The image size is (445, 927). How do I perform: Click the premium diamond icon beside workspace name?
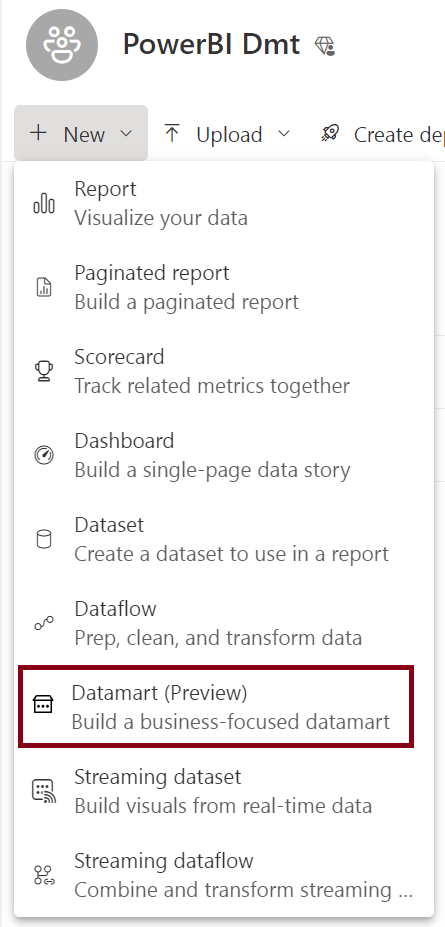(325, 46)
